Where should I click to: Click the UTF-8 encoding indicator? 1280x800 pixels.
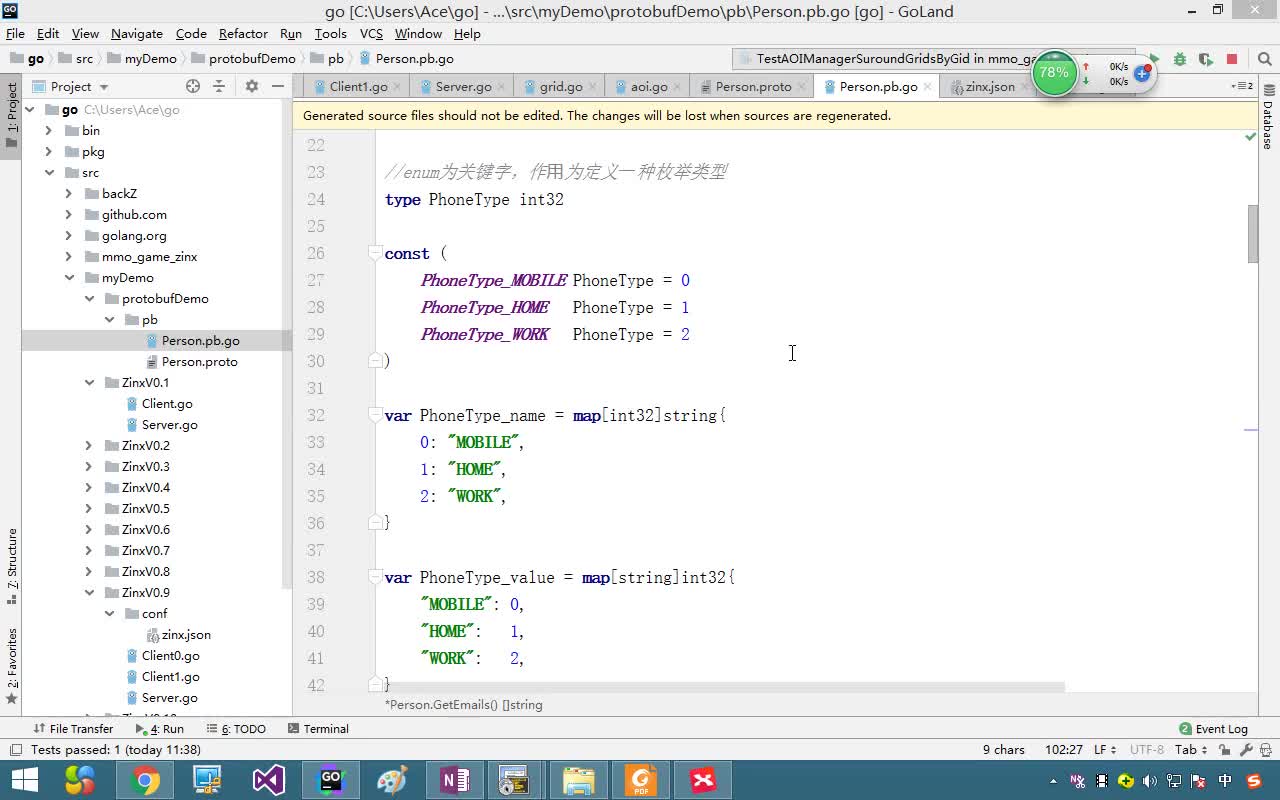1147,750
